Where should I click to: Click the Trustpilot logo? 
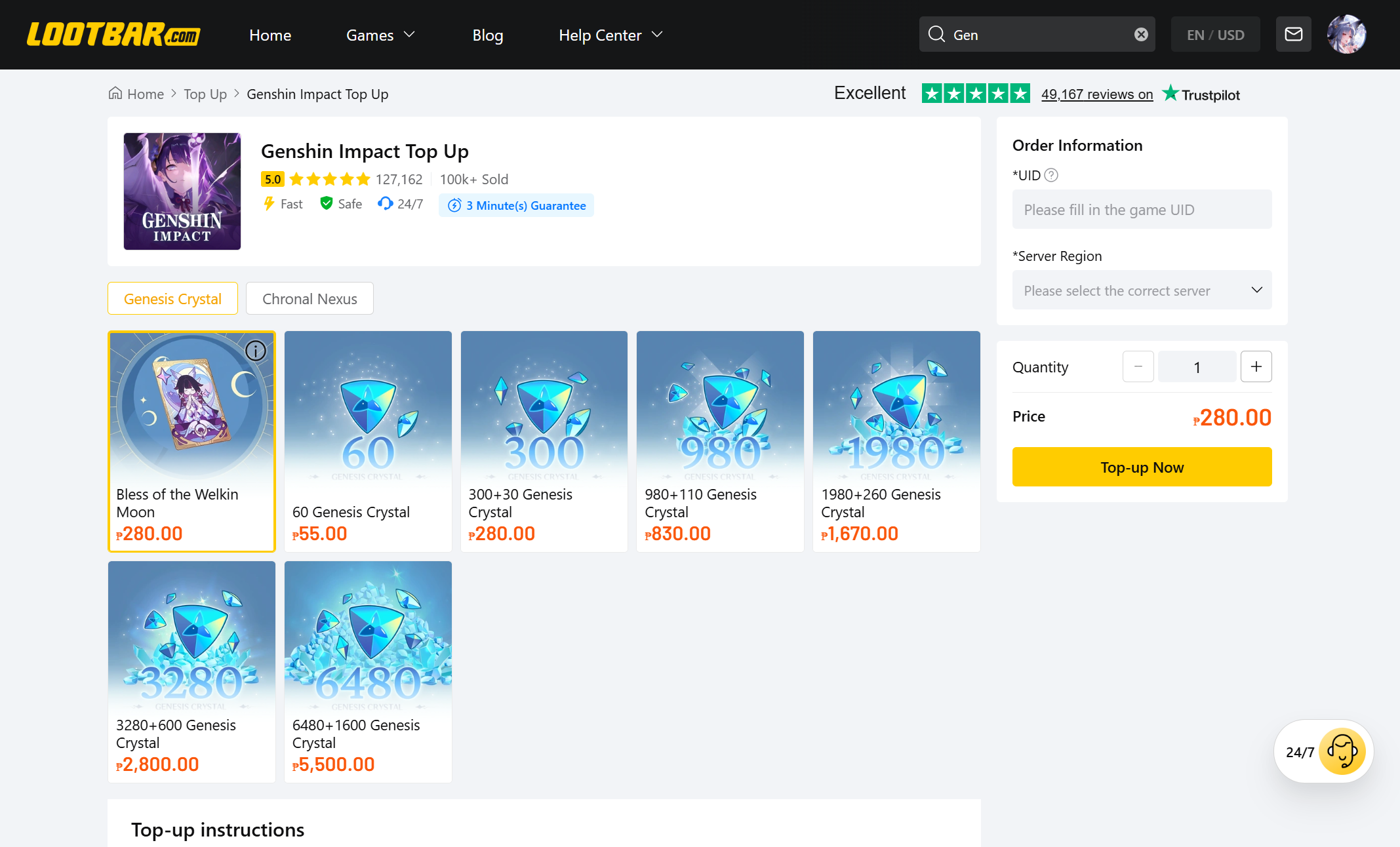coord(1201,94)
